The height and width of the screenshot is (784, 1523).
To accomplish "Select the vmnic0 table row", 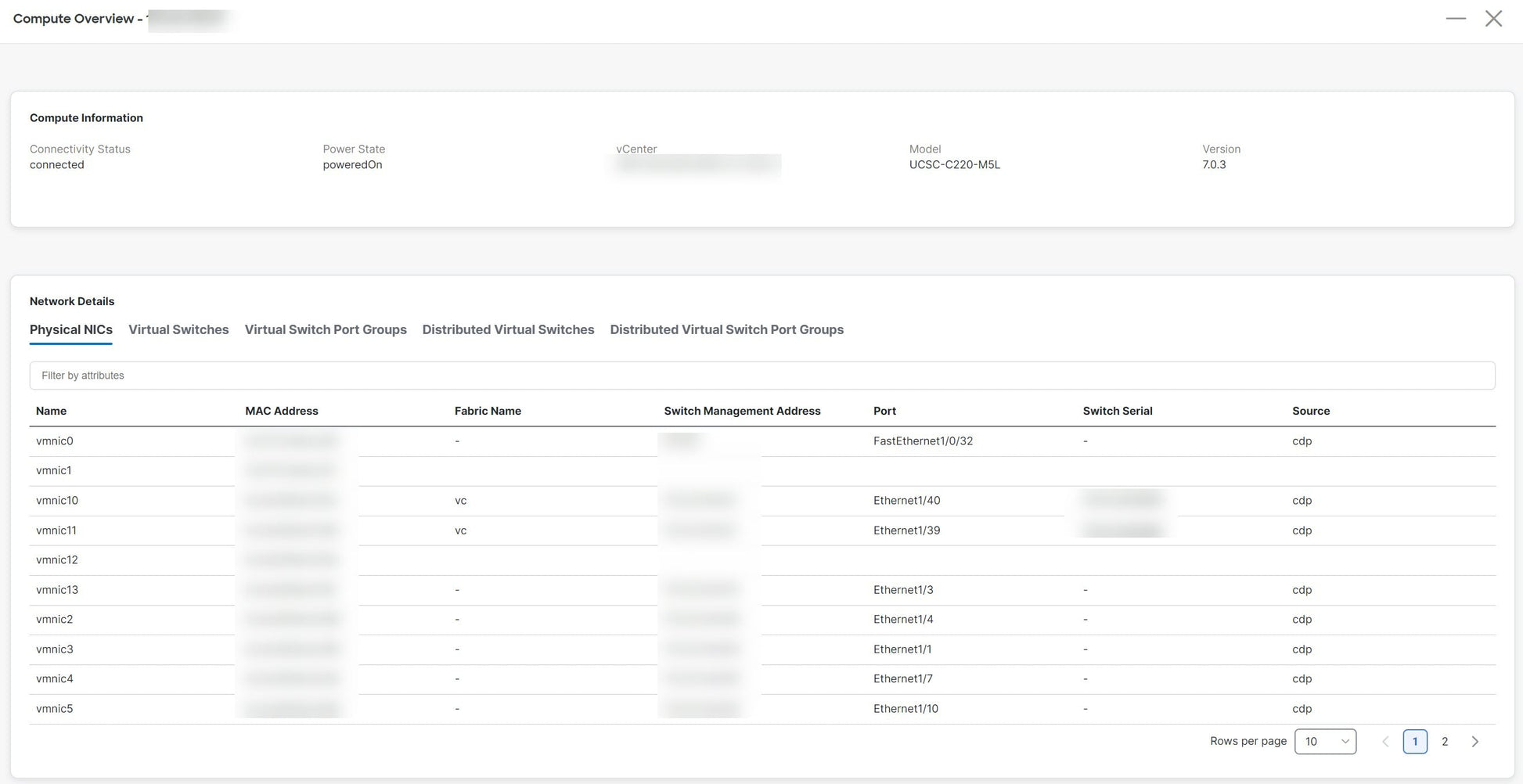I will coord(55,441).
